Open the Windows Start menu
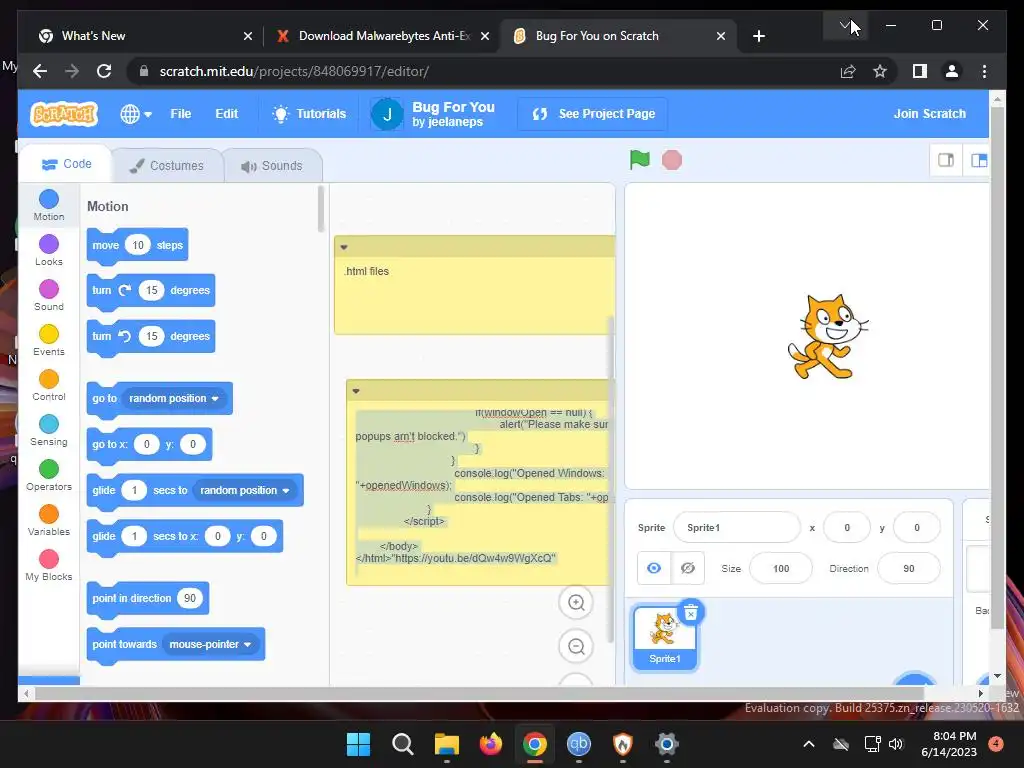The width and height of the screenshot is (1024, 768). coord(358,744)
